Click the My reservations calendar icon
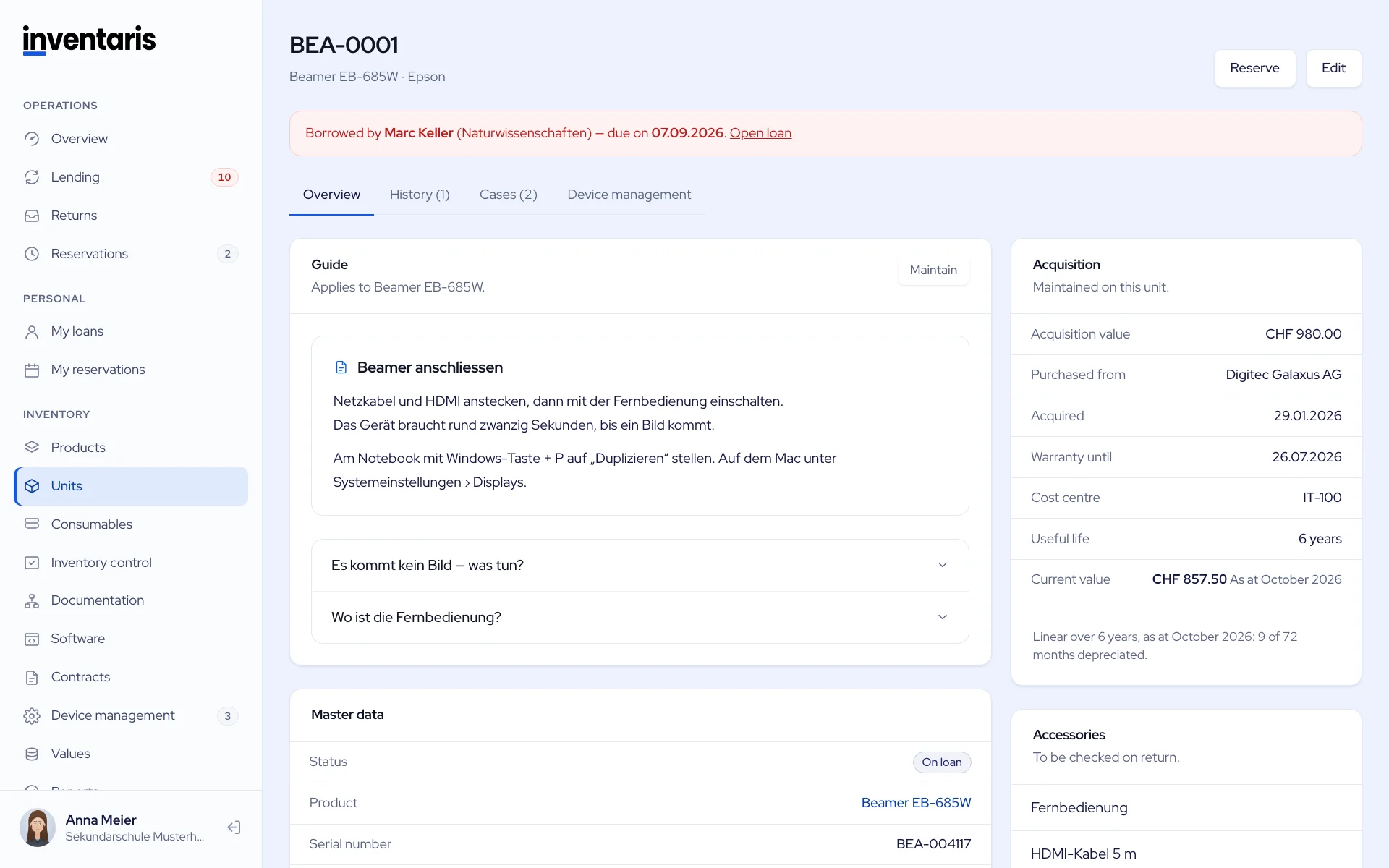The width and height of the screenshot is (1389, 868). click(32, 370)
